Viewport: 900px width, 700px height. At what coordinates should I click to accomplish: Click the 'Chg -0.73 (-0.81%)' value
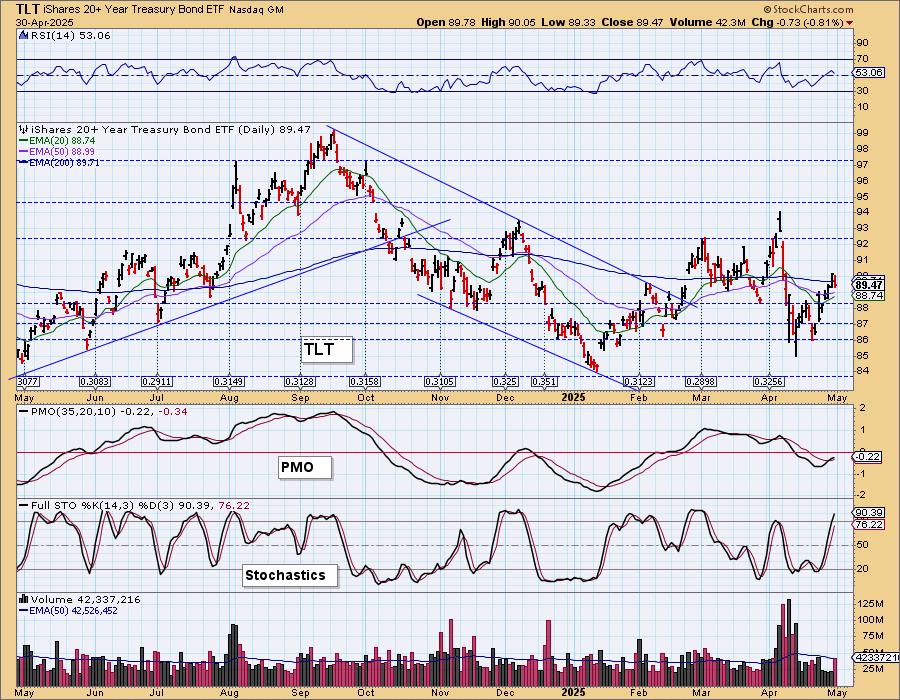tap(797, 22)
